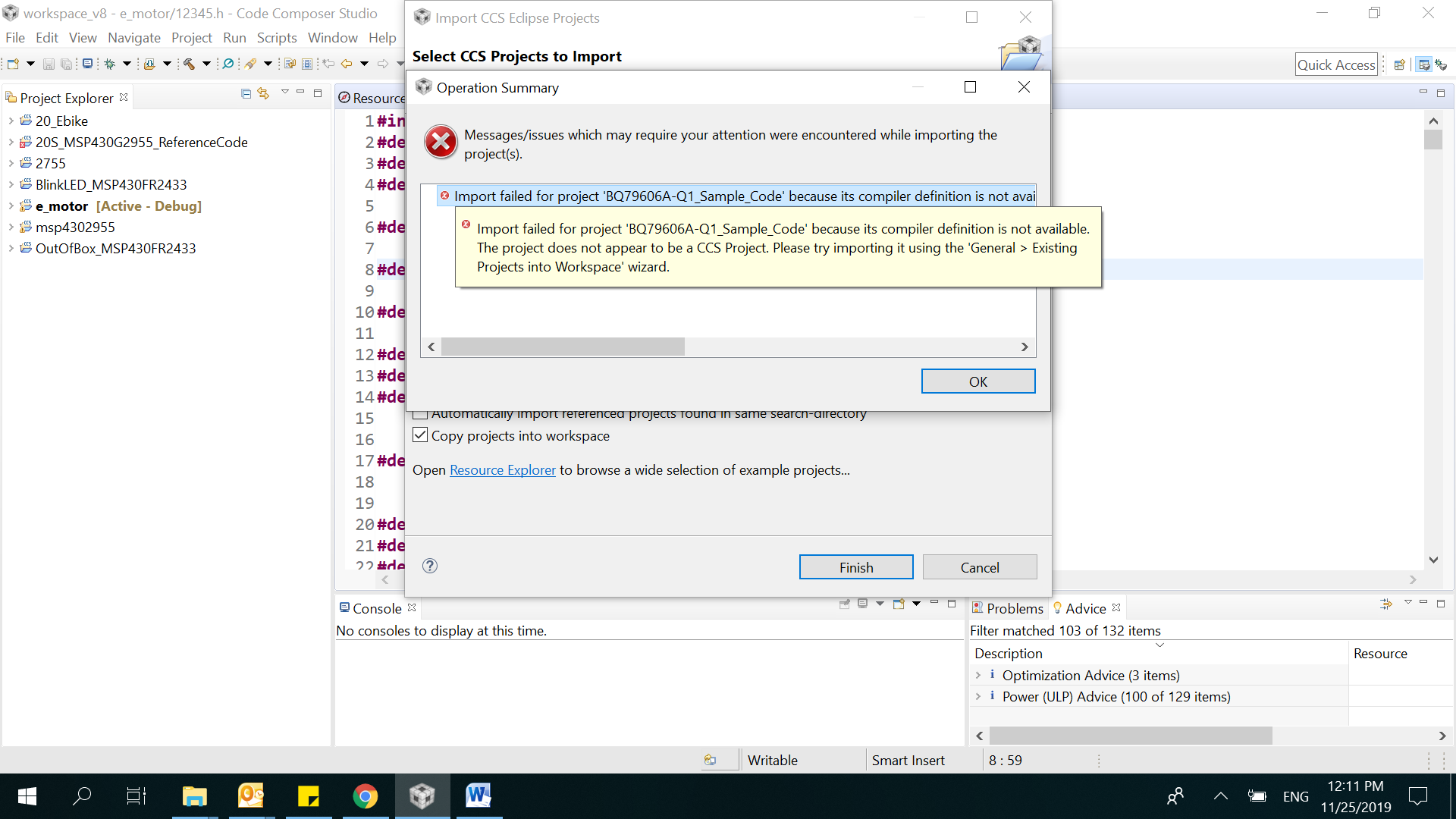Click the Build hammer icon
Viewport: 1456px width, 819px height.
(x=189, y=64)
